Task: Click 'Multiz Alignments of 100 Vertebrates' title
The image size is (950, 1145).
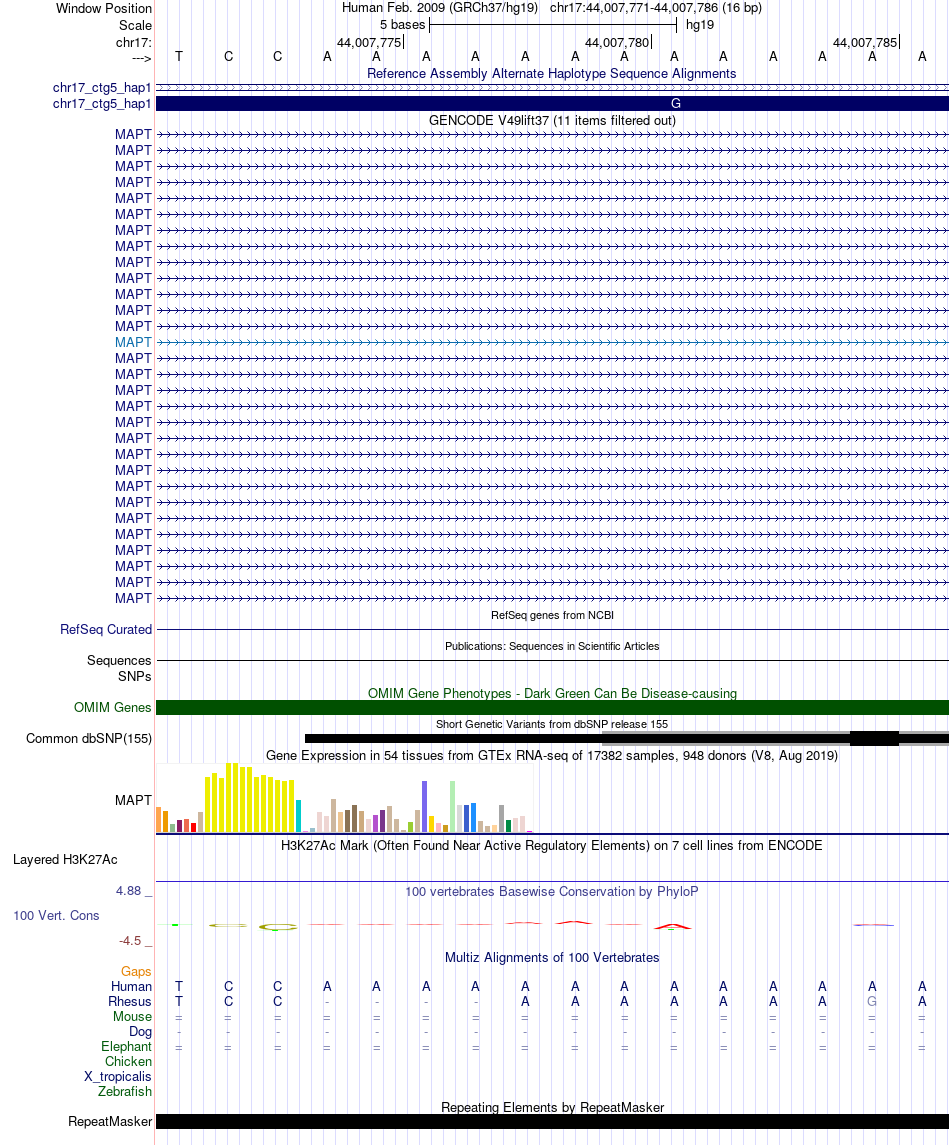Action: [x=552, y=957]
